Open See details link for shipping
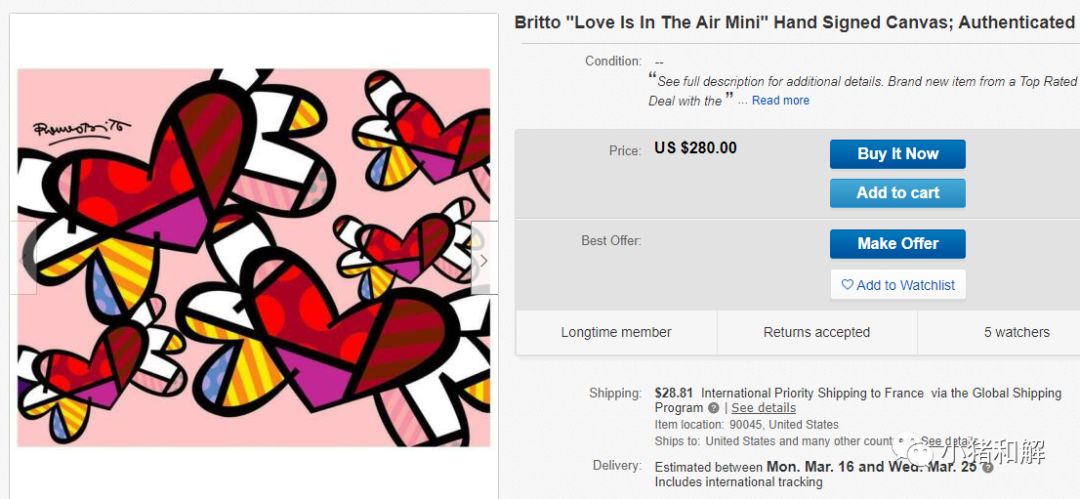Viewport: 1080px width, 499px height. coord(763,408)
